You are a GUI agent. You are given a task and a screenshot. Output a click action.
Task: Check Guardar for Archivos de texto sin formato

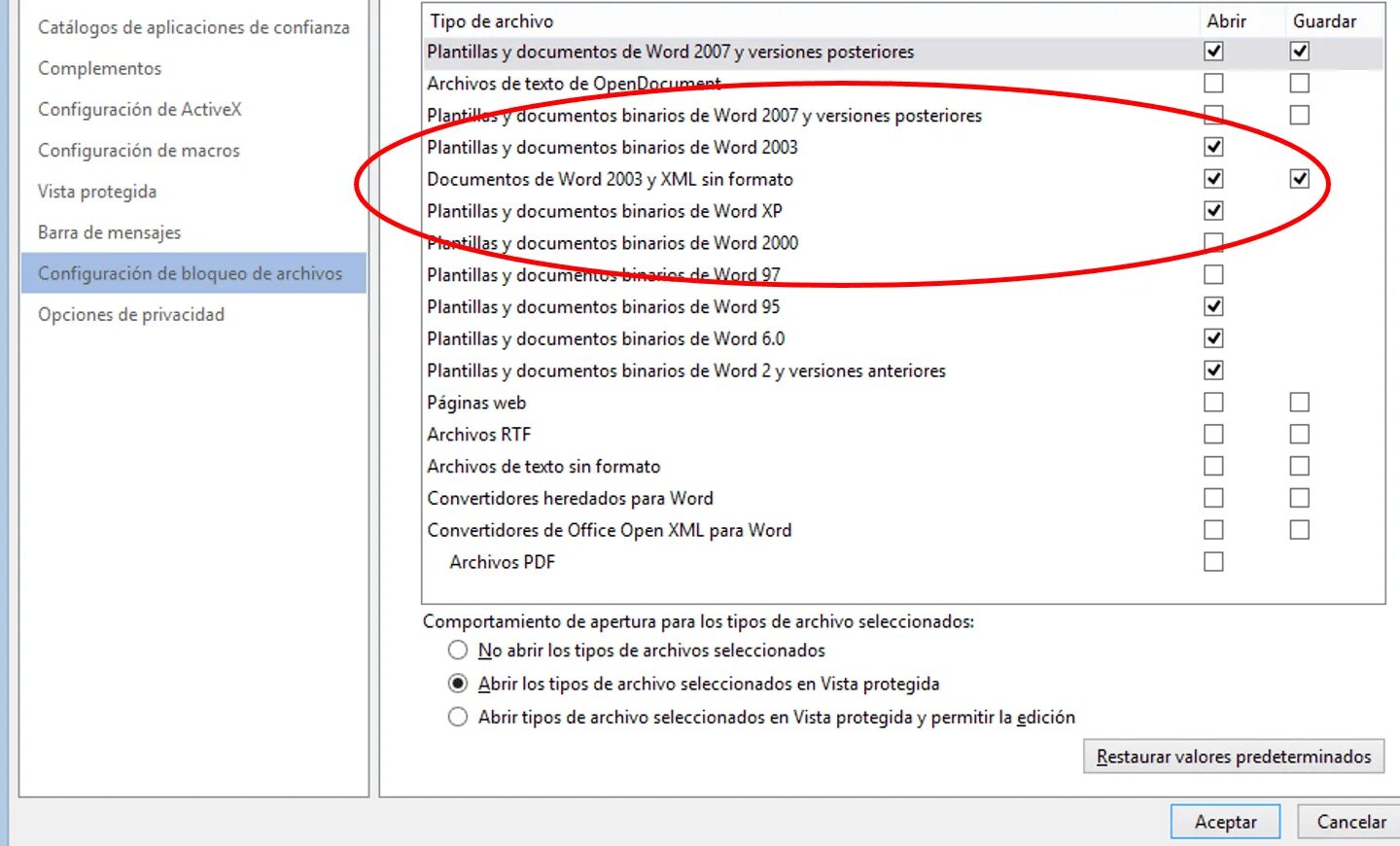[1300, 467]
